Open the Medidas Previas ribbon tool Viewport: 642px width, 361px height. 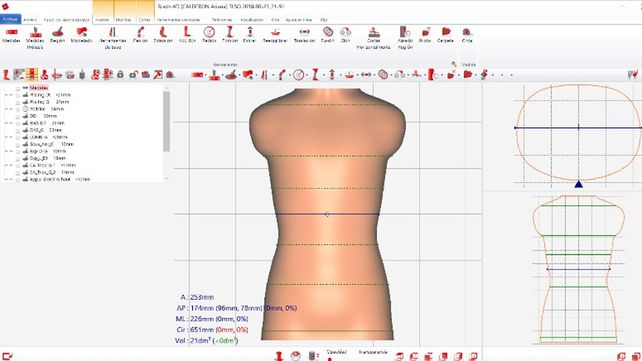coord(35,38)
